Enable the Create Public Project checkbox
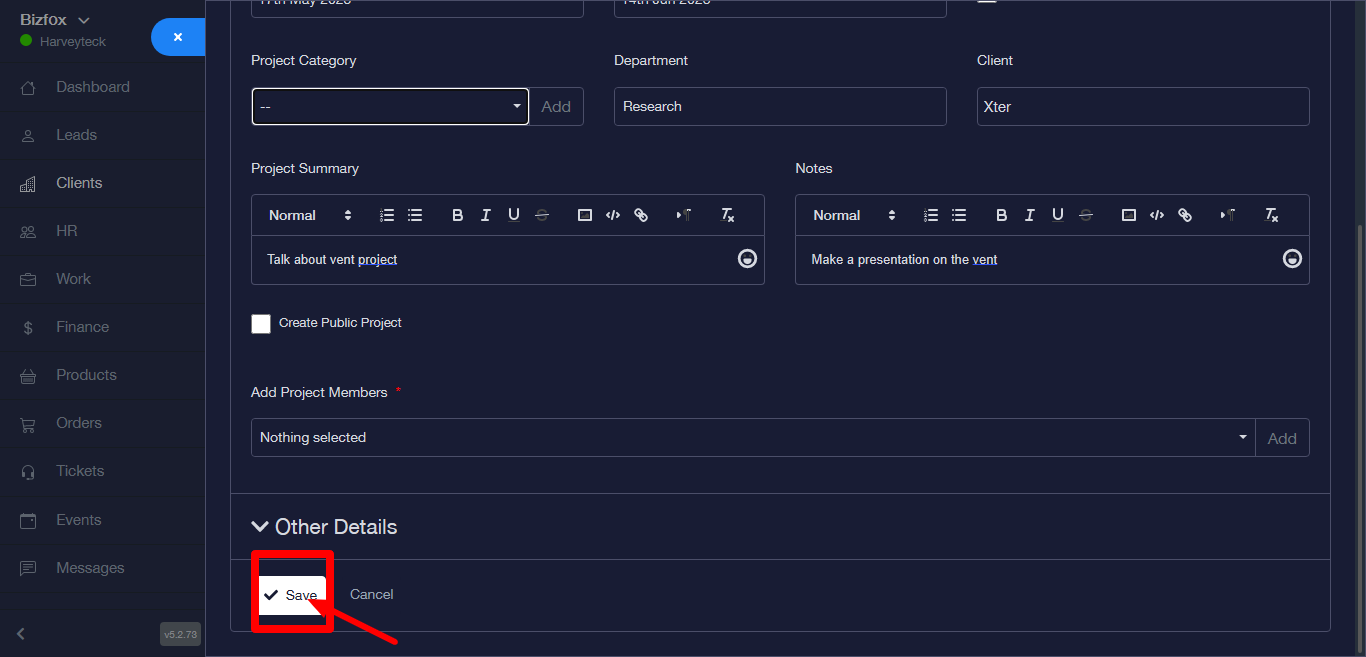1366x657 pixels. coord(261,323)
